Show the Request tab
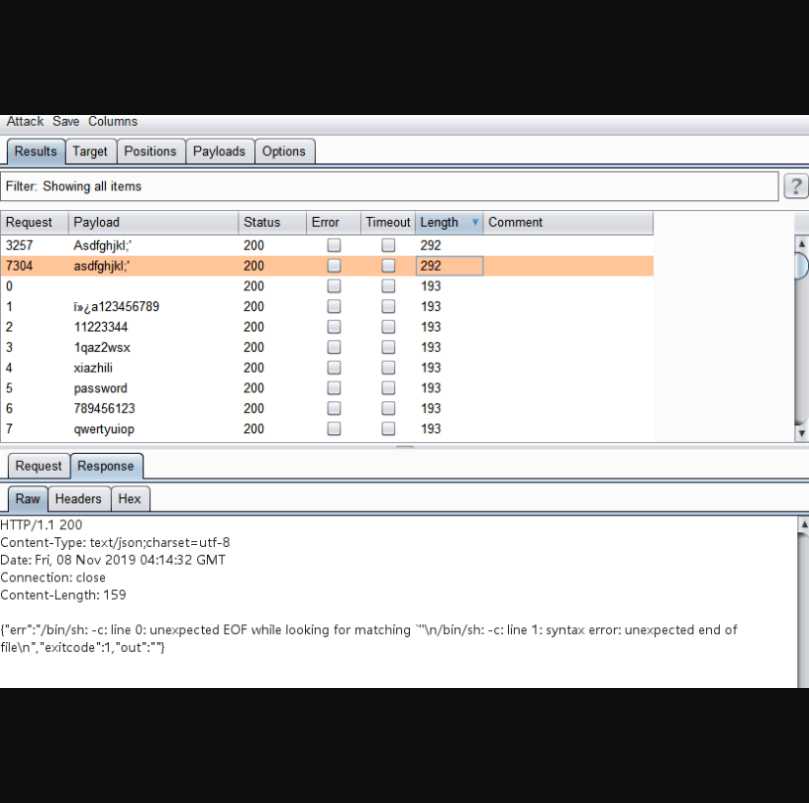The width and height of the screenshot is (809, 803). click(39, 466)
